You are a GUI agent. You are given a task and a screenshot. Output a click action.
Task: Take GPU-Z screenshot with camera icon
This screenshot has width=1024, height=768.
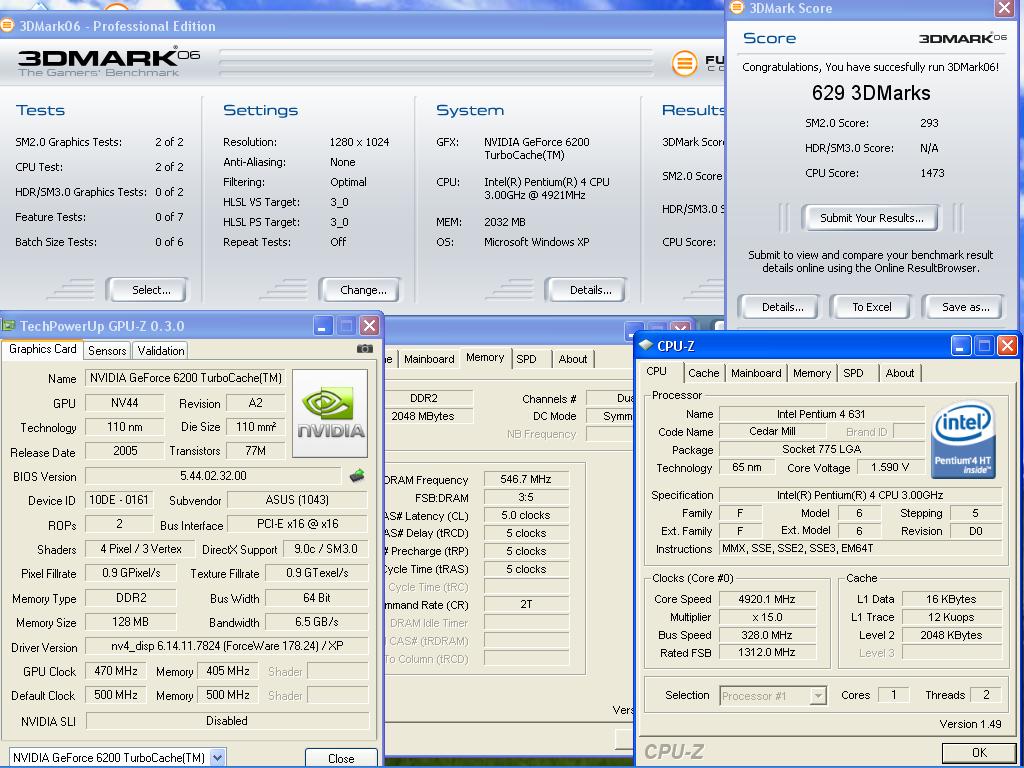(x=365, y=349)
